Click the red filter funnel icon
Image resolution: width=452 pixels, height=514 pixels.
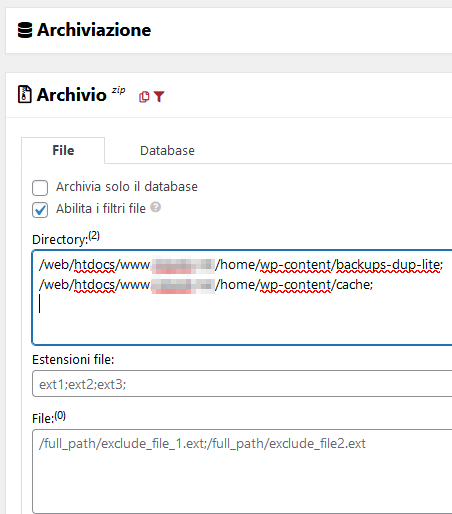point(159,97)
